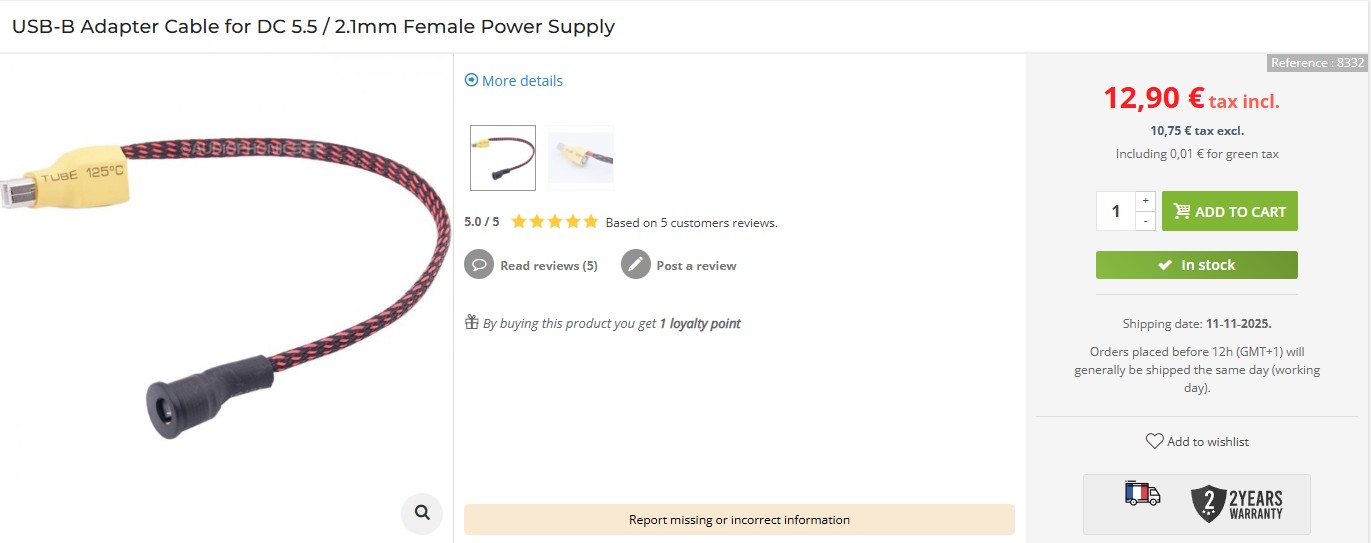Click the More details arrow icon

click(471, 80)
